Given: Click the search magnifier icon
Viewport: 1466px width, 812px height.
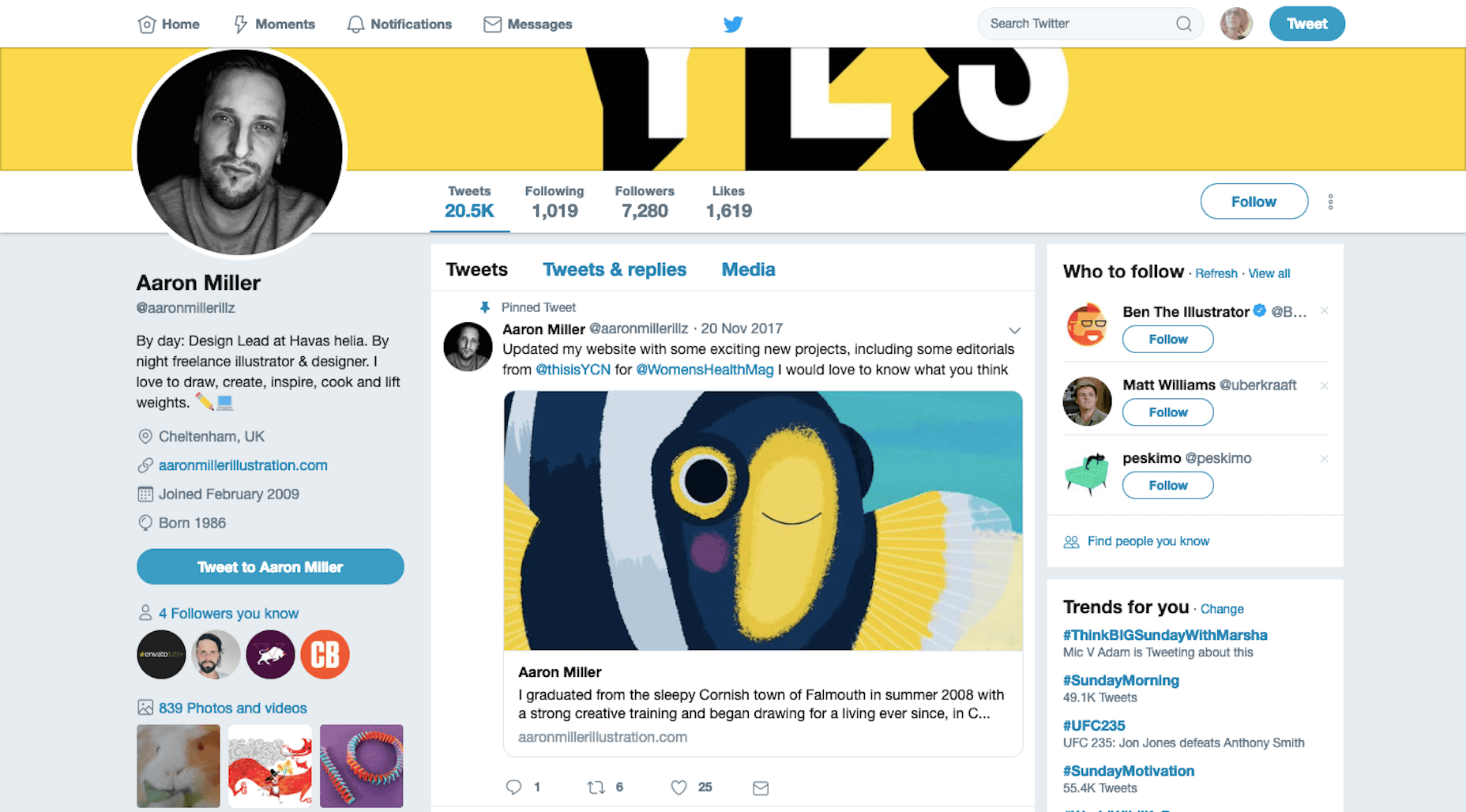Looking at the screenshot, I should click(x=1183, y=24).
